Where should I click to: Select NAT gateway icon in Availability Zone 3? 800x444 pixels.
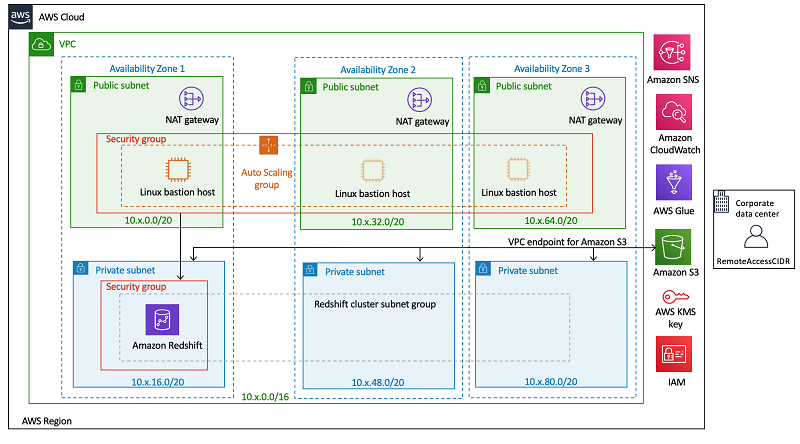[x=593, y=99]
